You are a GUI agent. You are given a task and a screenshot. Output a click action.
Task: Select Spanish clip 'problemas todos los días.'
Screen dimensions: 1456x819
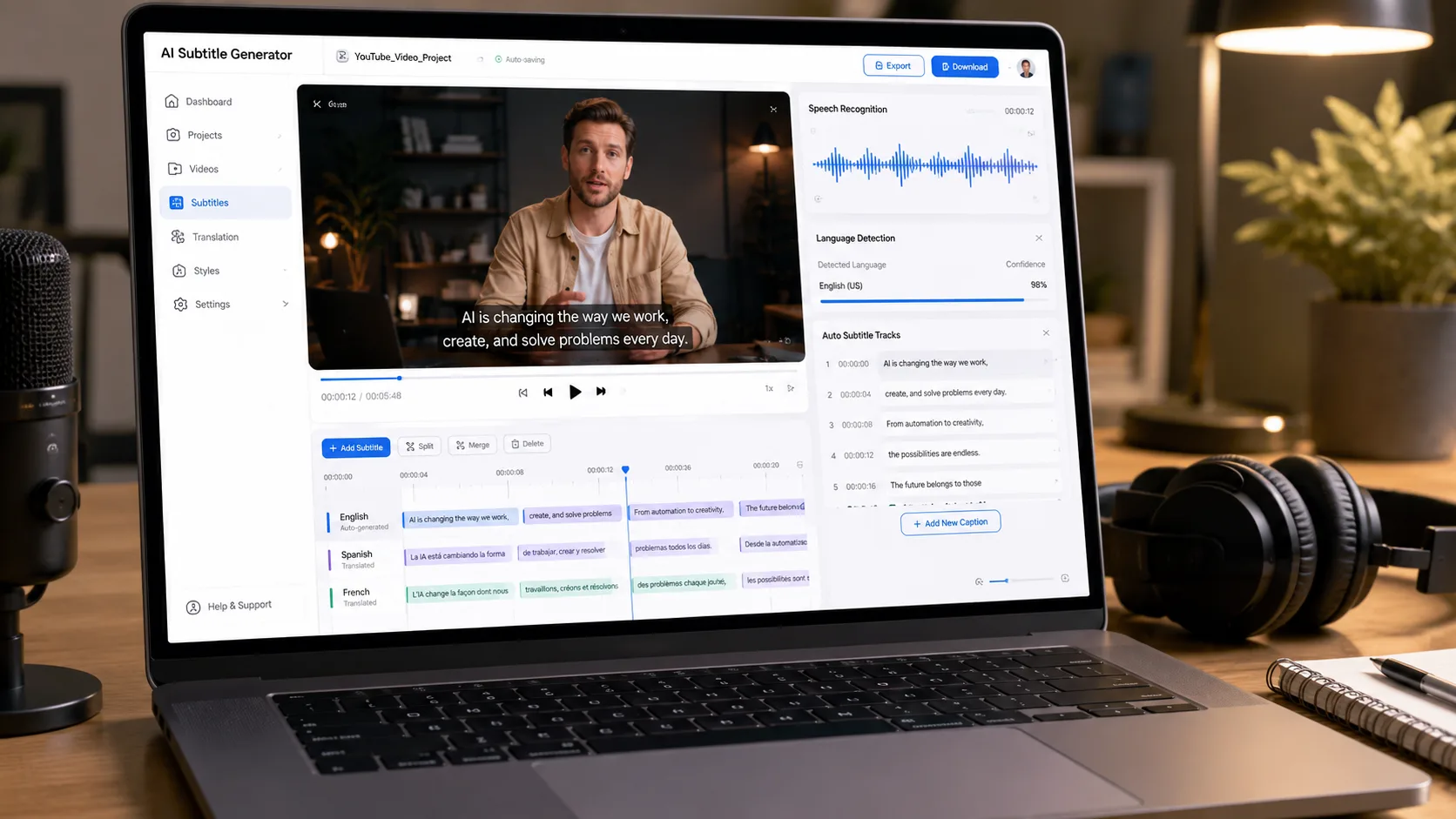coord(676,547)
